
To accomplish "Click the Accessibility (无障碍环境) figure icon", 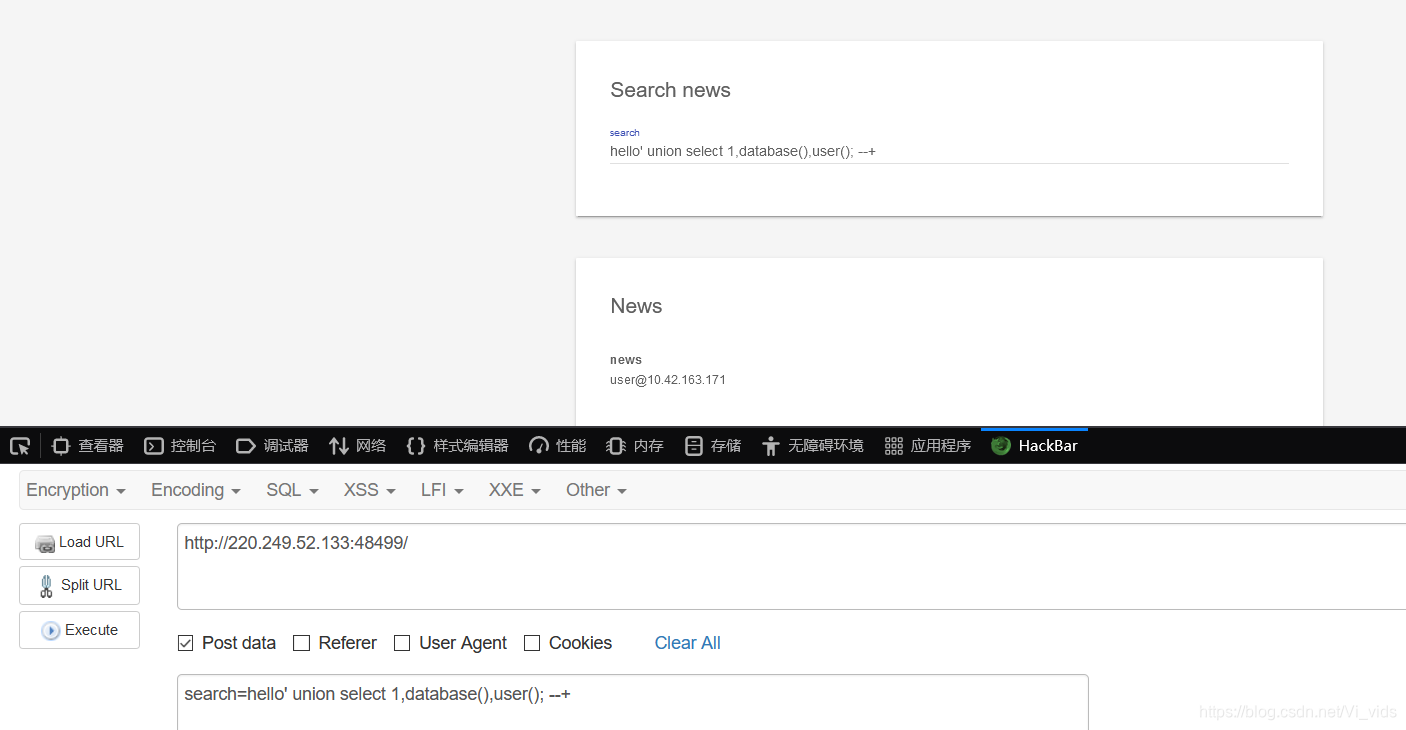I will tap(770, 446).
